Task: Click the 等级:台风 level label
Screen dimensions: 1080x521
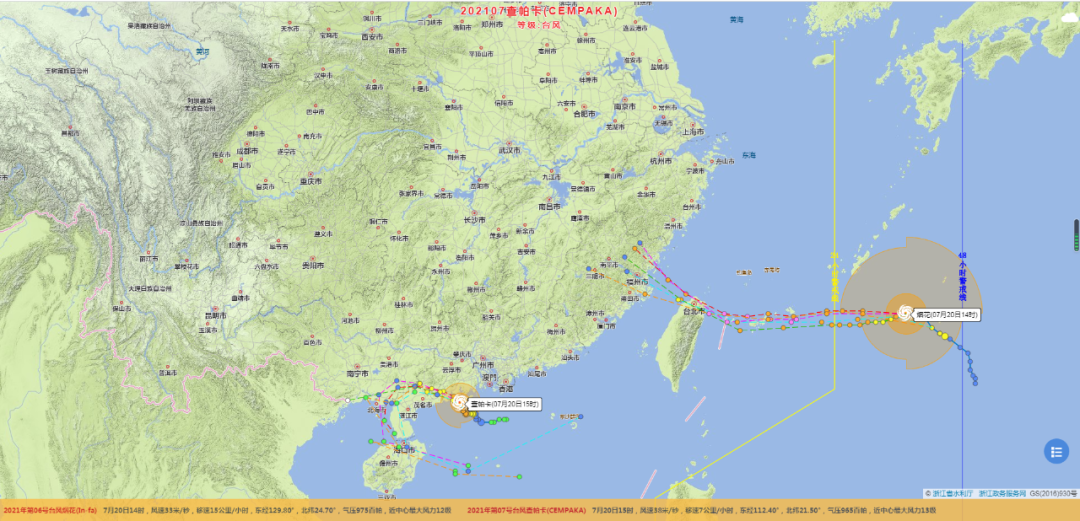Action: pos(539,25)
